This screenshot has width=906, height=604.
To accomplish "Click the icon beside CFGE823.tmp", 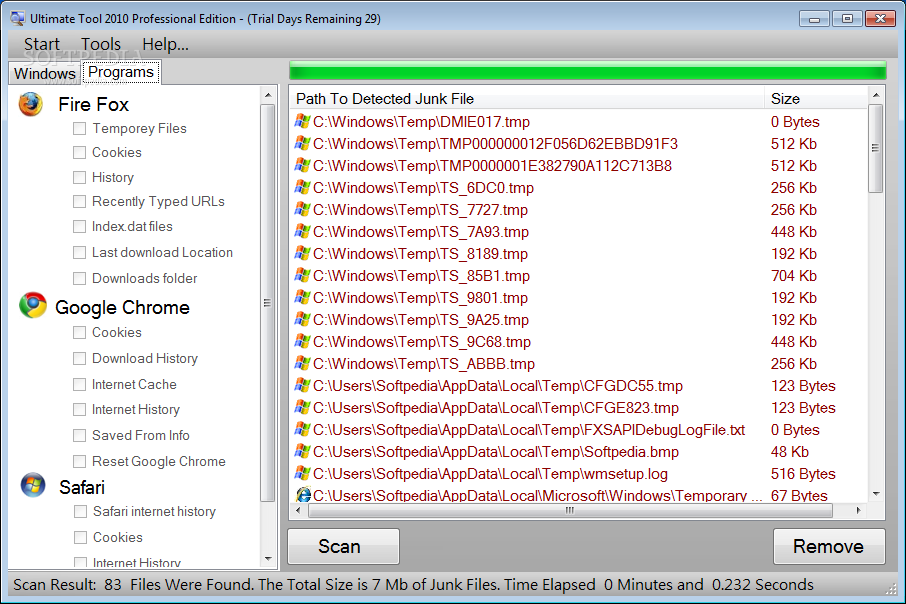I will coord(303,407).
